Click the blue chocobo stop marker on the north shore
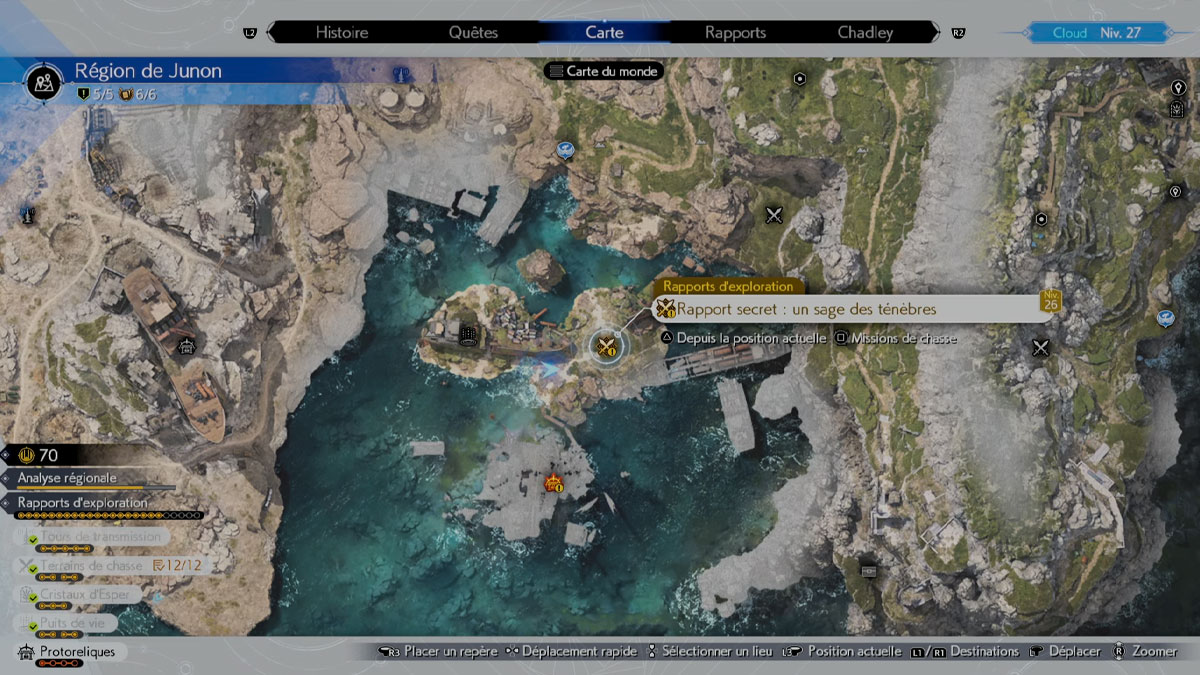This screenshot has height=675, width=1200. point(565,151)
